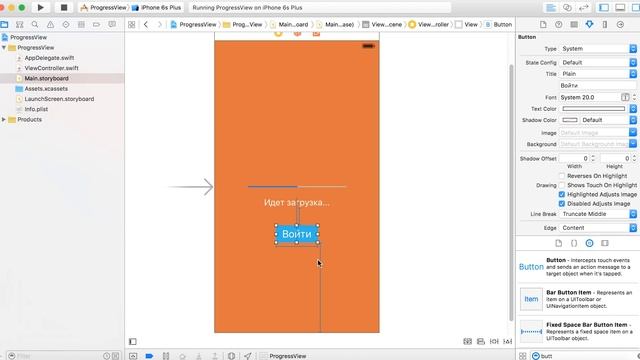
Task: Select the Идет загрузка label
Action: 297,202
